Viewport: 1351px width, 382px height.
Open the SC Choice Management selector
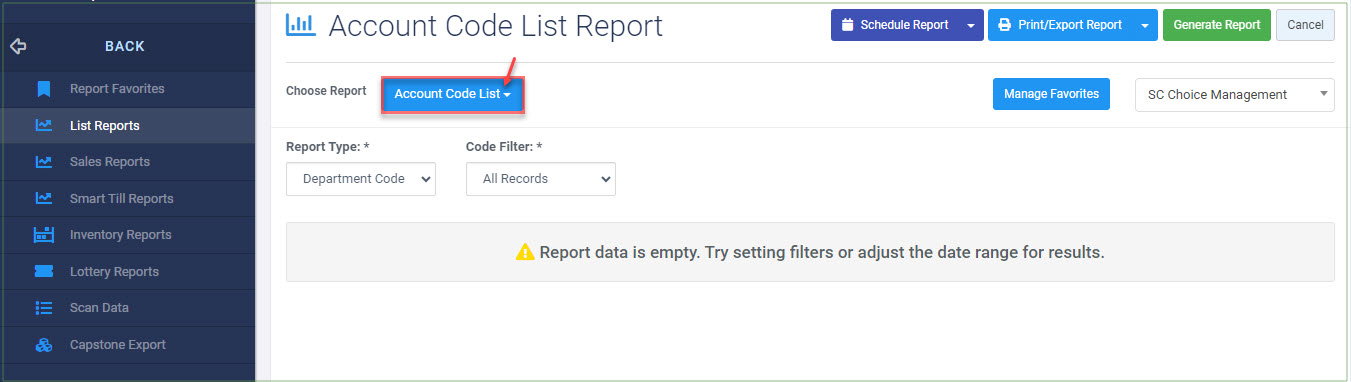click(1235, 95)
